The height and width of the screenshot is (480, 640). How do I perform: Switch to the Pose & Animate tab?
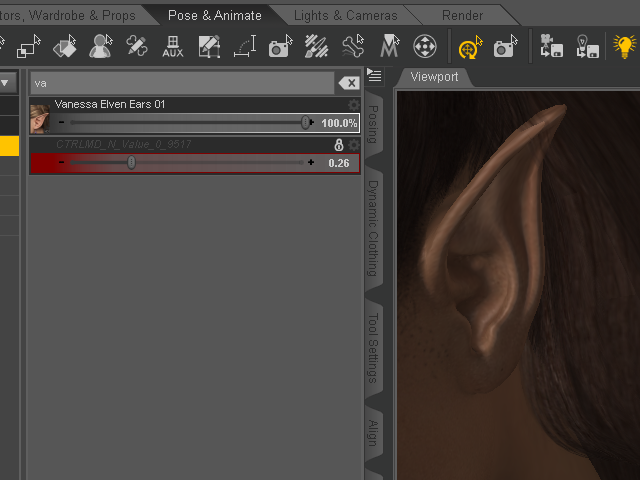click(x=215, y=16)
